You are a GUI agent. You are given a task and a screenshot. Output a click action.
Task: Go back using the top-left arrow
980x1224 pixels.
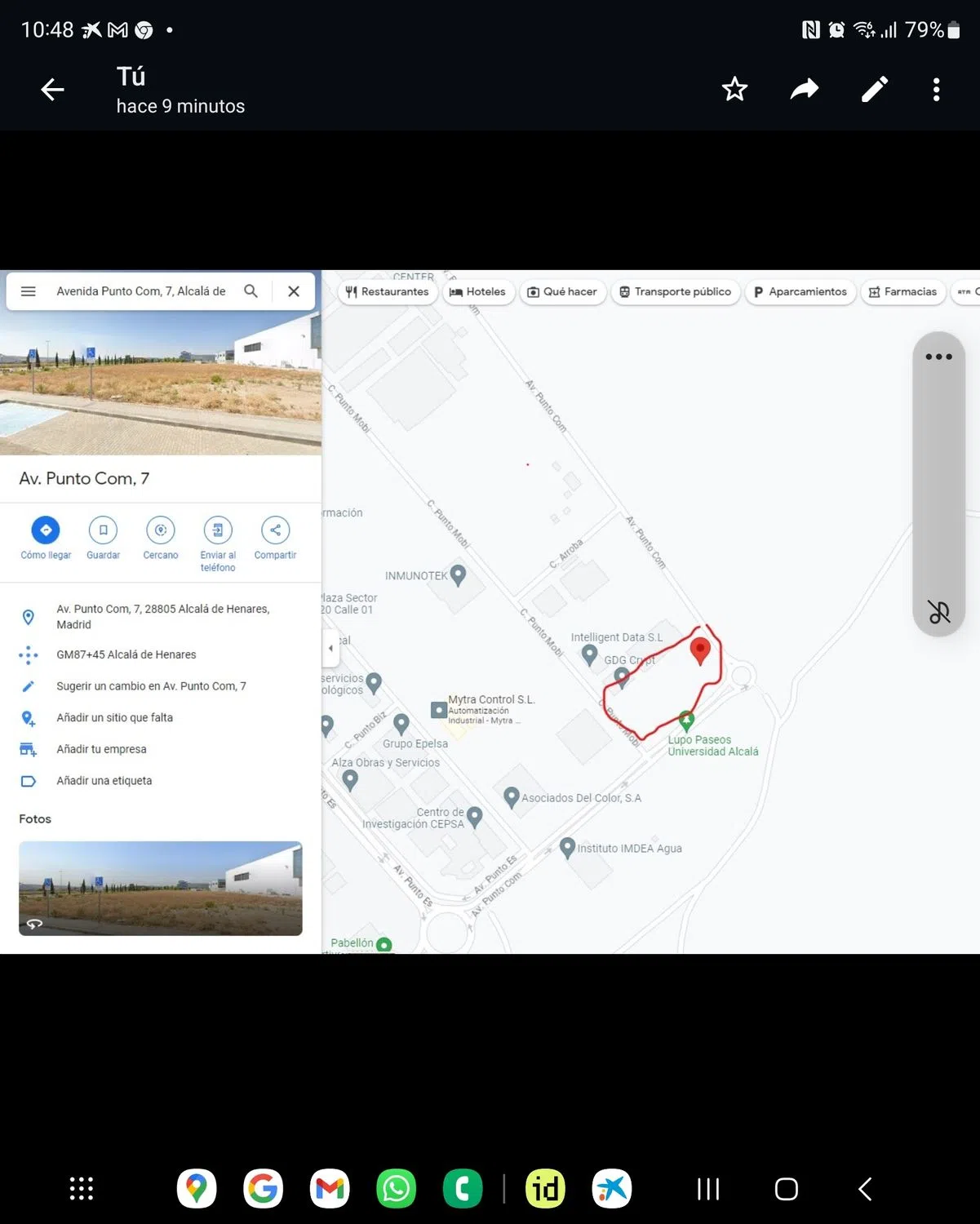[52, 89]
